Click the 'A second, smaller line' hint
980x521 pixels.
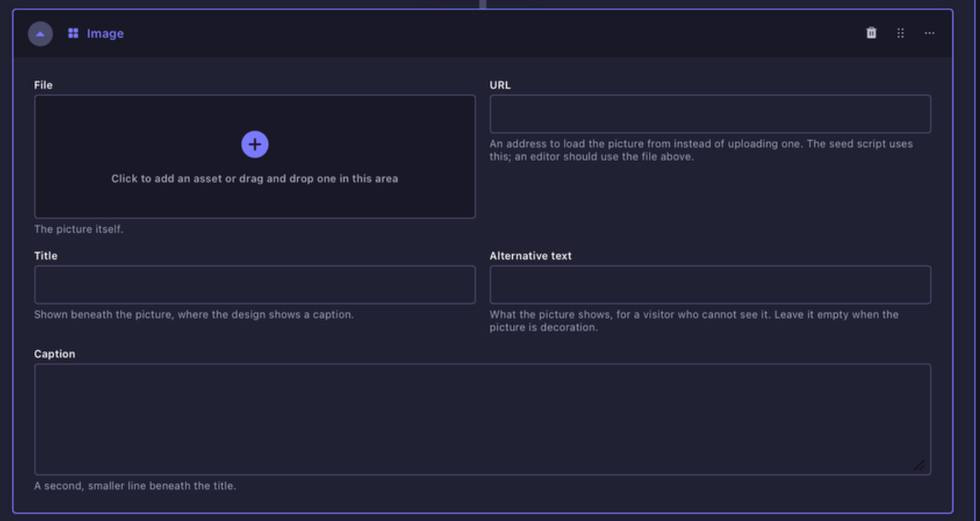click(135, 485)
